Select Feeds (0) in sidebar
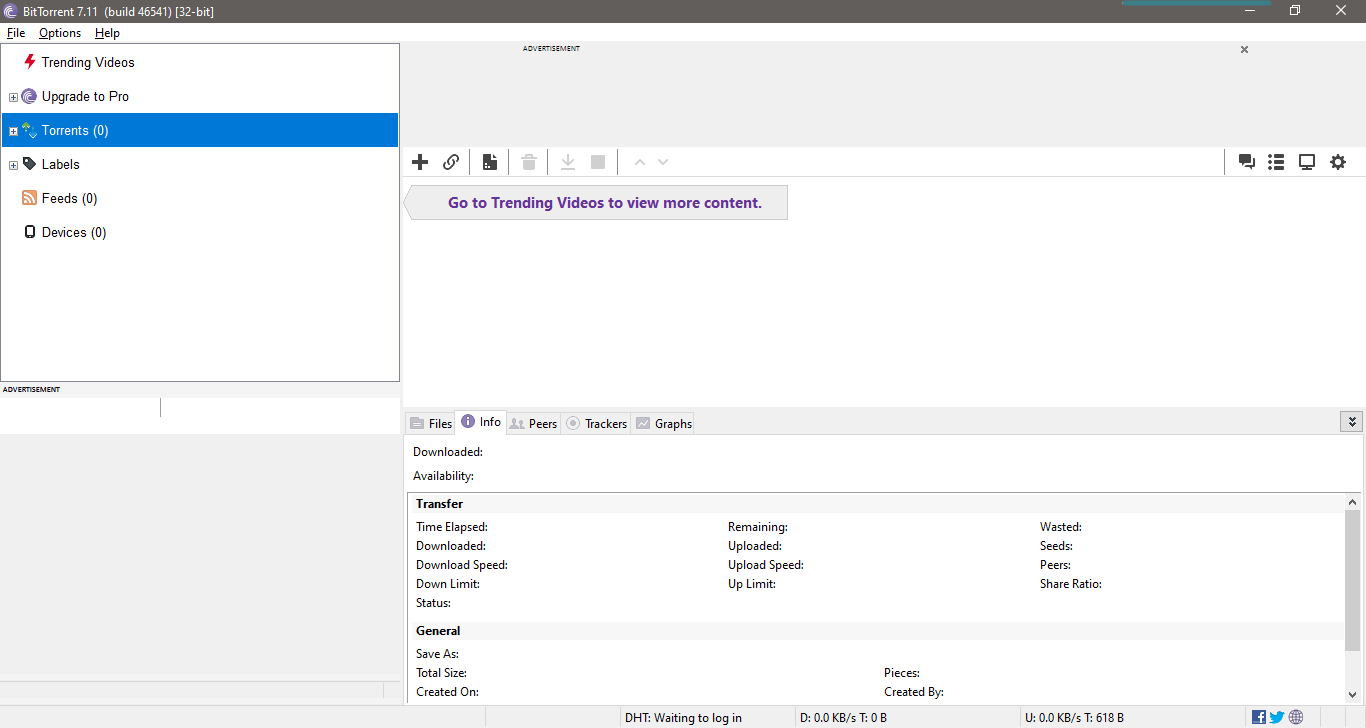This screenshot has height=728, width=1366. tap(69, 198)
